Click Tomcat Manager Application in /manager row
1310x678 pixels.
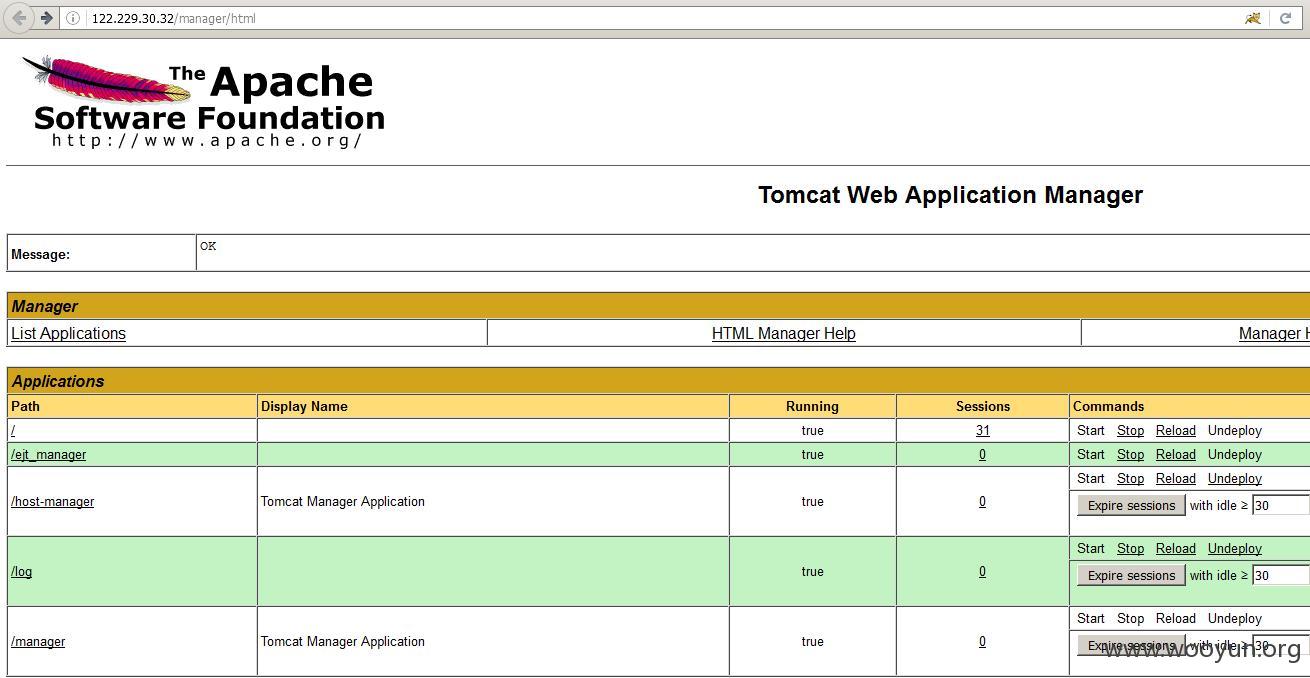click(x=343, y=641)
